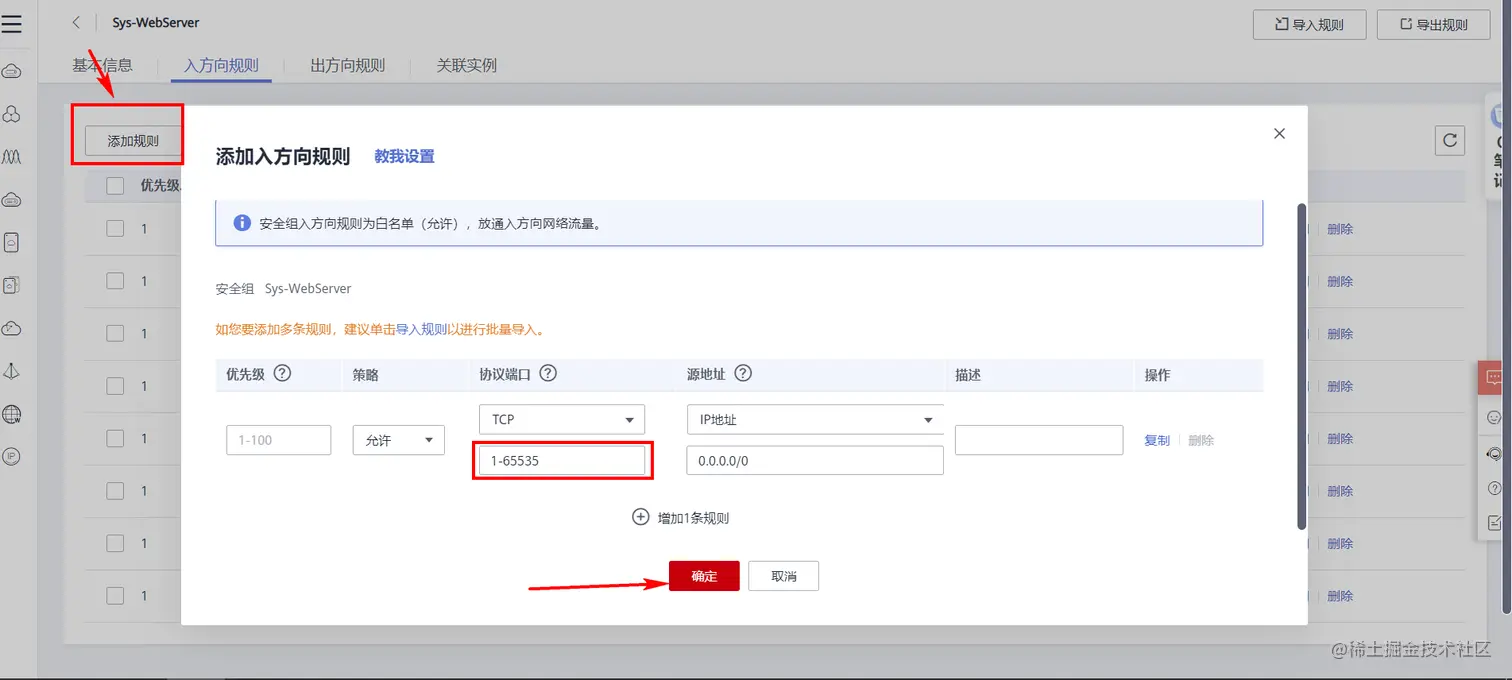Open the 允许 policy dropdown
Screen dimensions: 1512x680
(x=398, y=440)
